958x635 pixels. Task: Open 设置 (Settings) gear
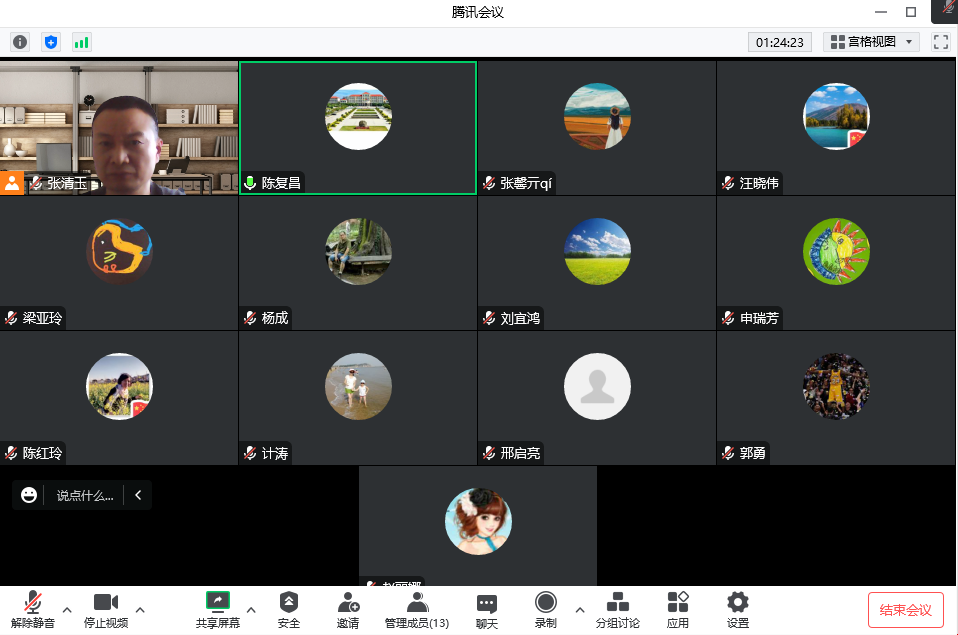coord(738,609)
